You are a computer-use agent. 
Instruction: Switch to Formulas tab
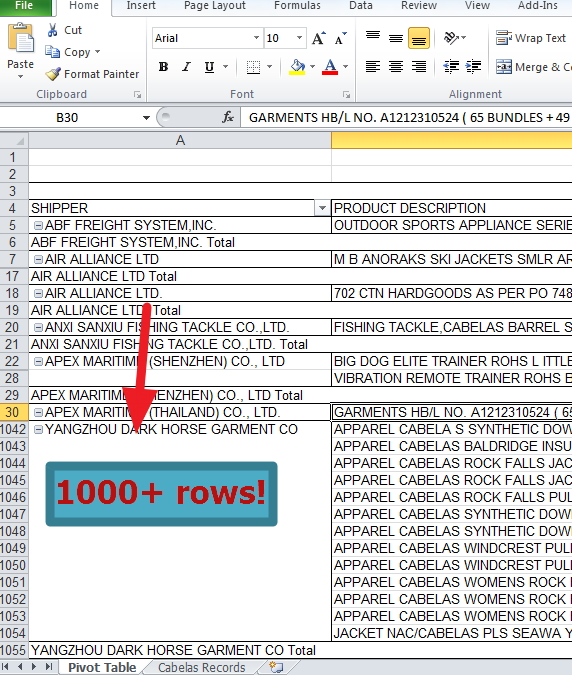[x=297, y=6]
